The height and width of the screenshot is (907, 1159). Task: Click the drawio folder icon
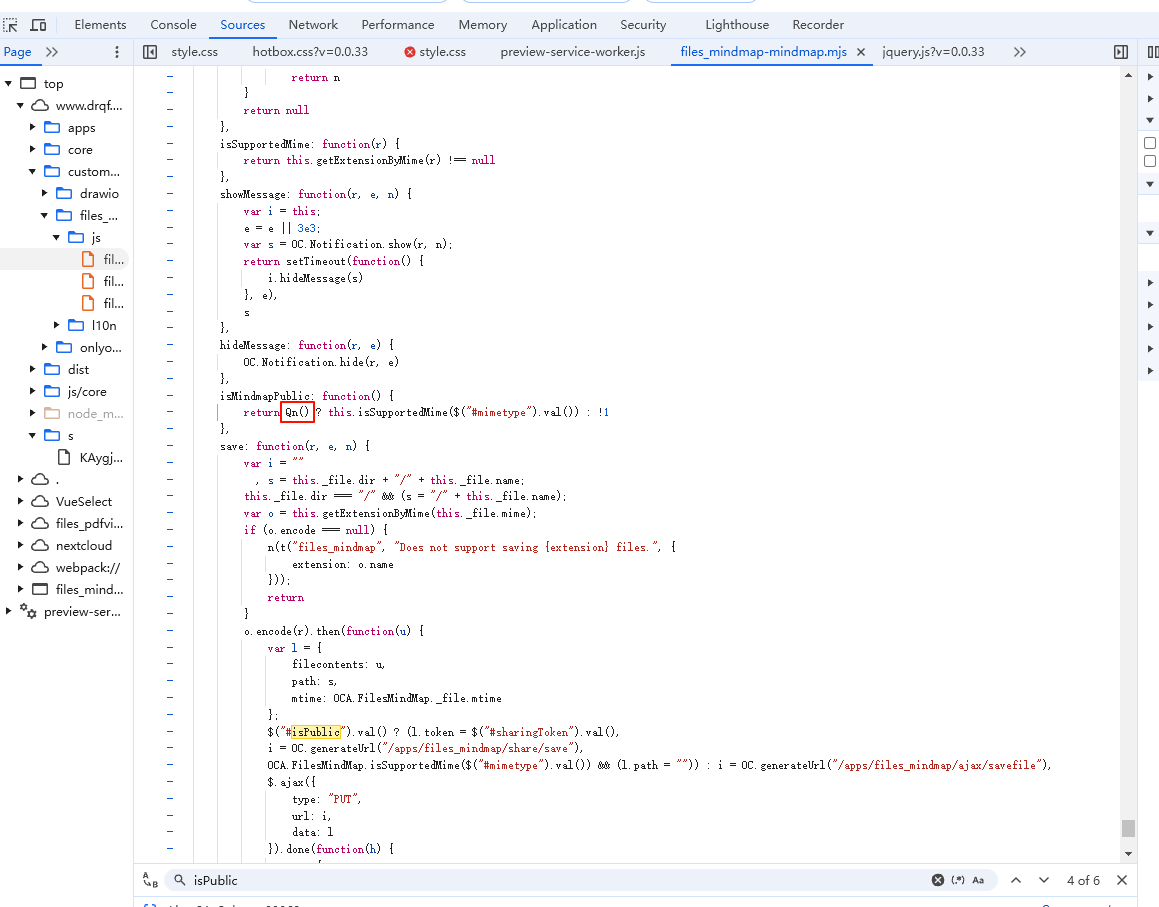pos(64,193)
